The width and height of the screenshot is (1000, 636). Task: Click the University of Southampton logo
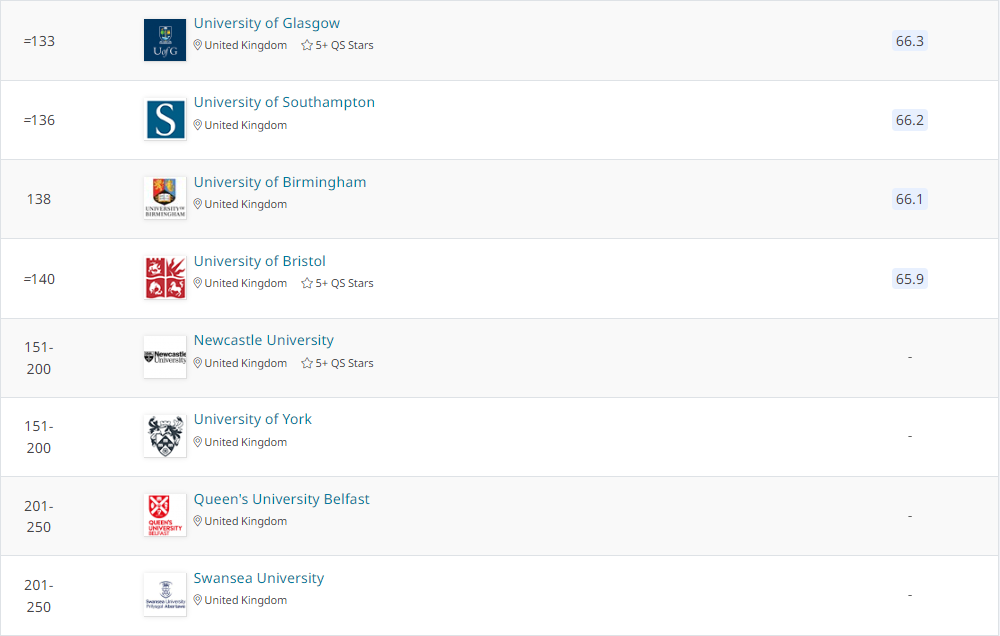click(165, 119)
